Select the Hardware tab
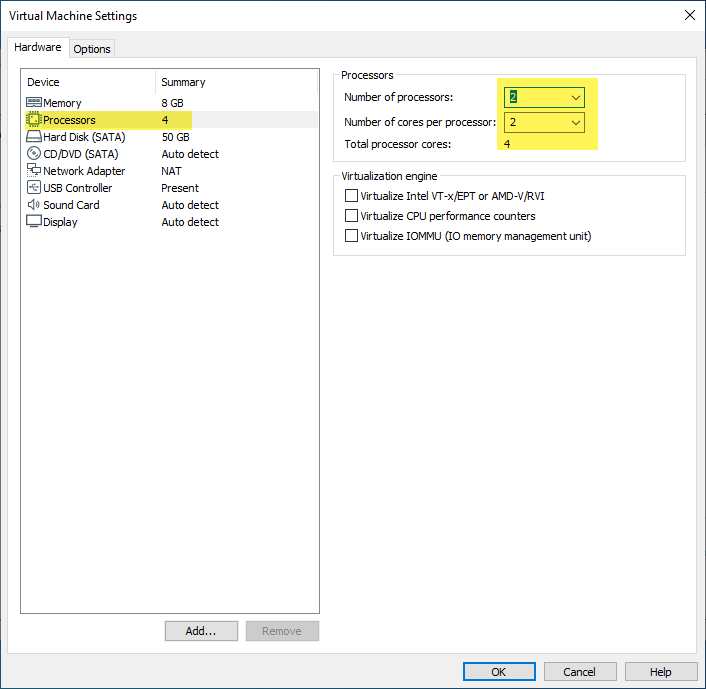Screen dimensions: 706x689 coord(38,47)
